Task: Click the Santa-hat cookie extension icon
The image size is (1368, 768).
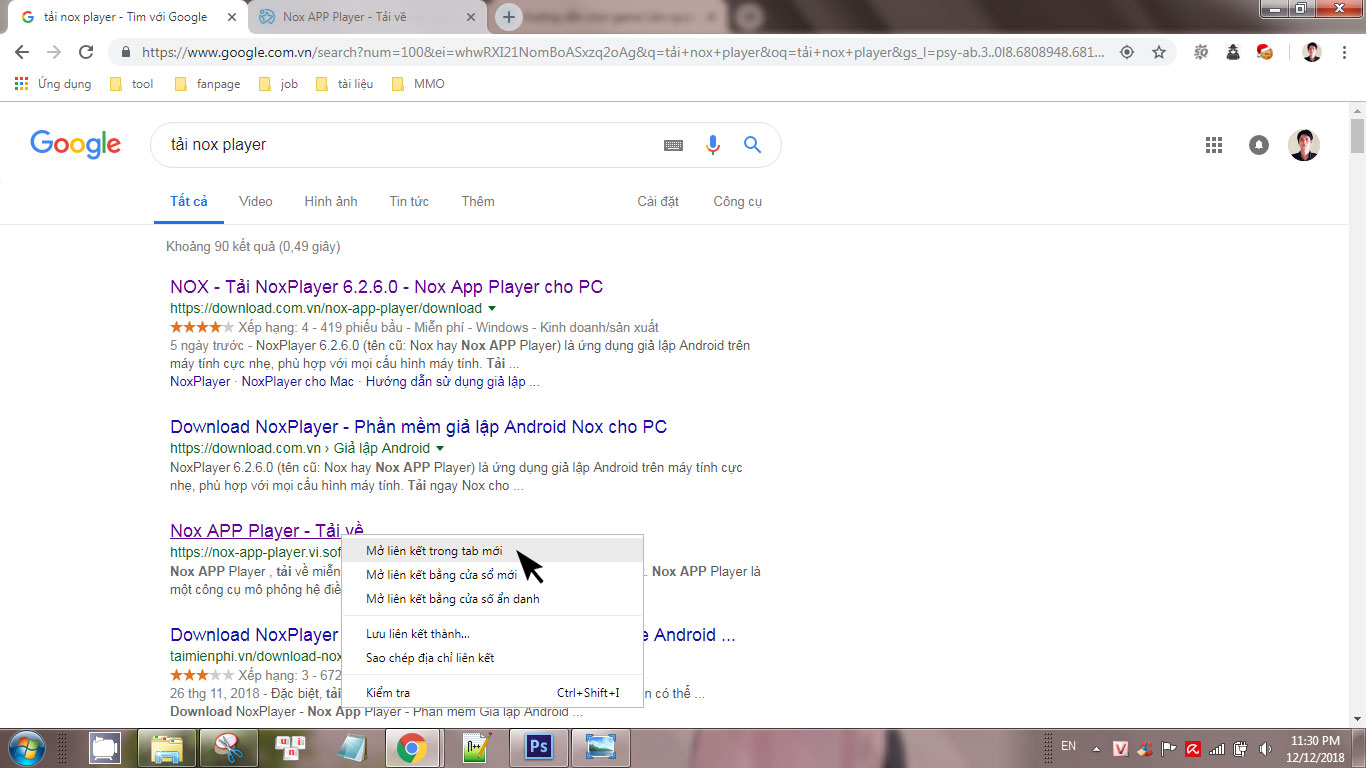Action: pyautogui.click(x=1265, y=52)
